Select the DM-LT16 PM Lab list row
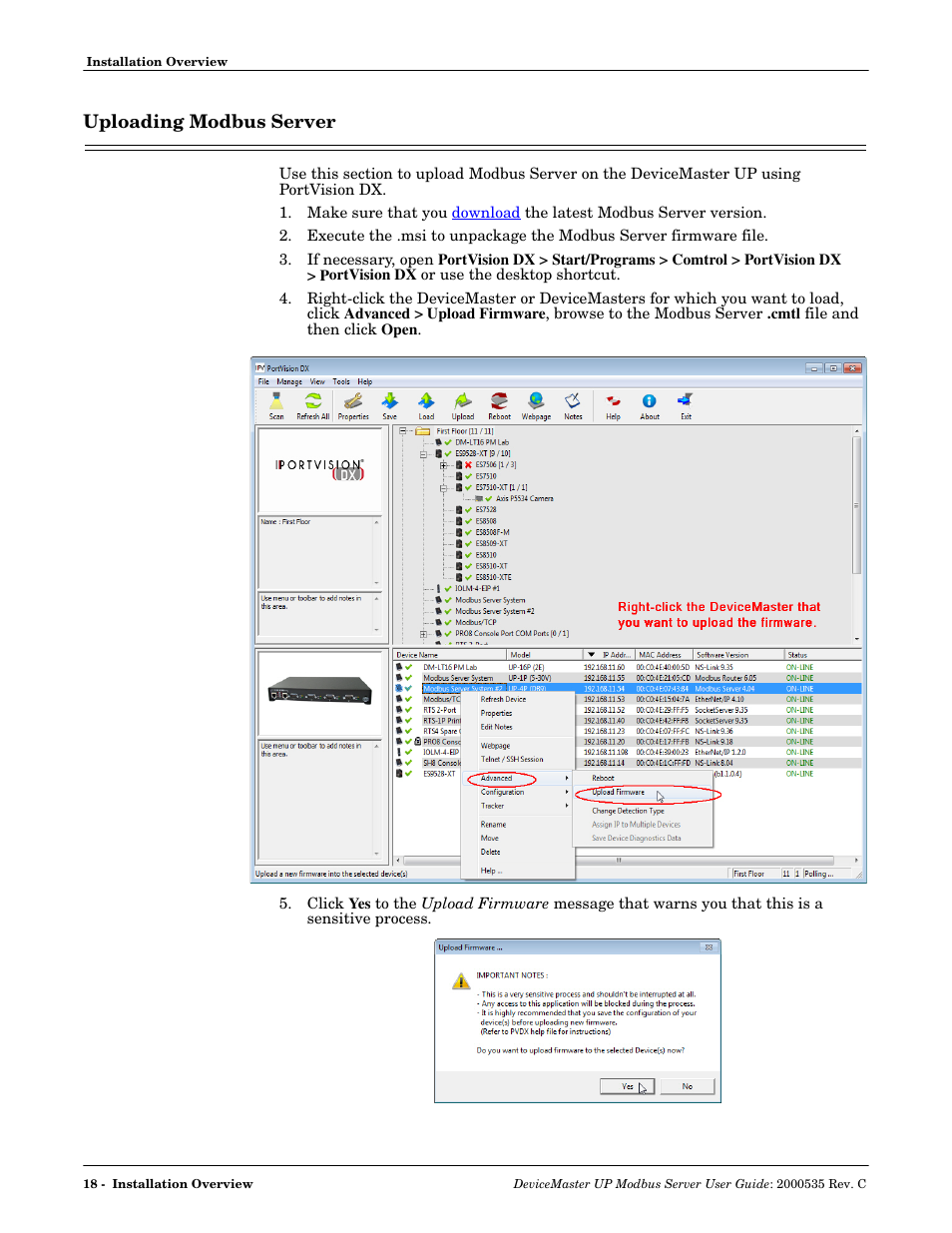The image size is (952, 1233). pos(628,667)
